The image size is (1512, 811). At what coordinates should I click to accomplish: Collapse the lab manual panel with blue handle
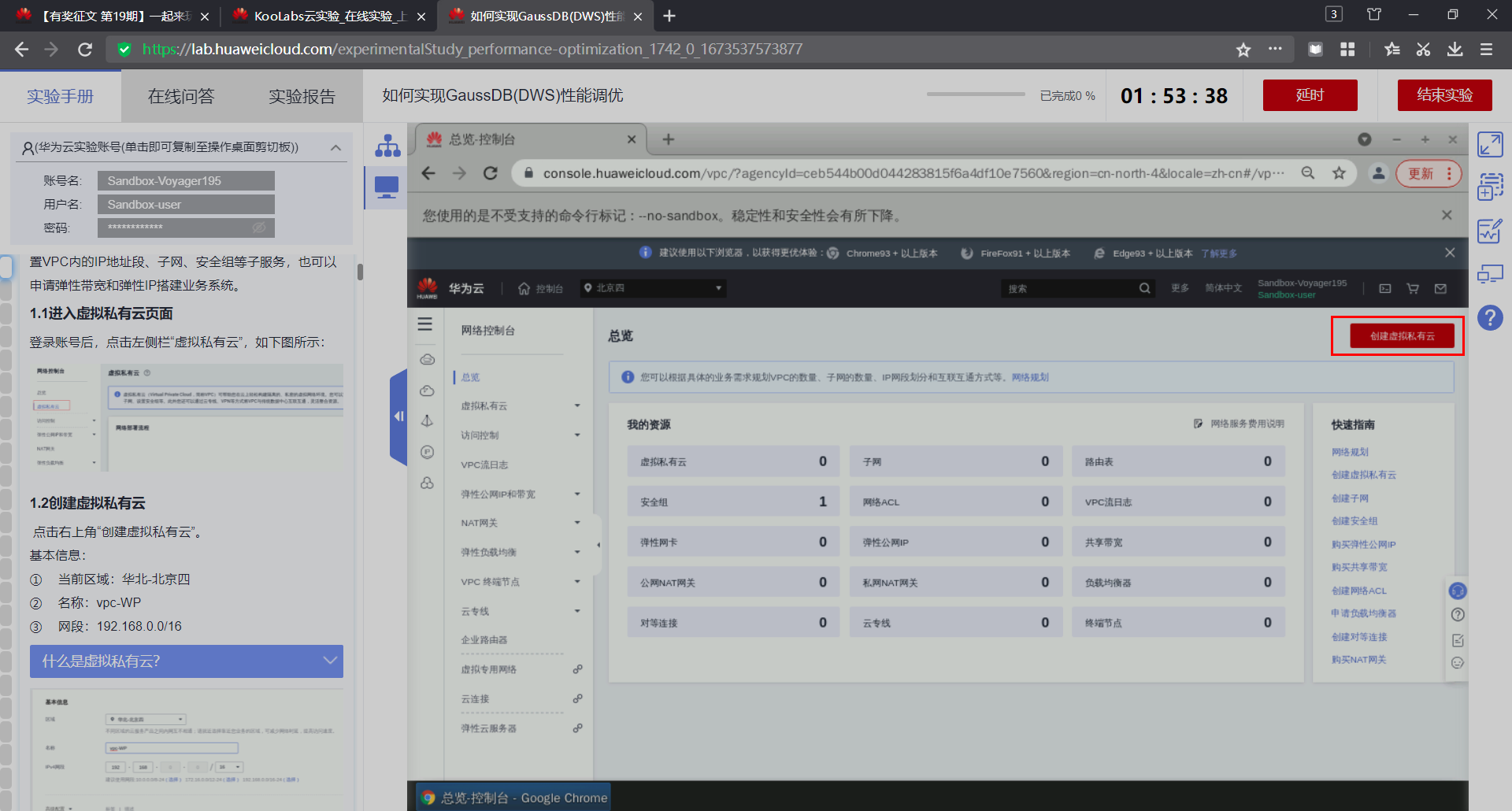pos(398,416)
